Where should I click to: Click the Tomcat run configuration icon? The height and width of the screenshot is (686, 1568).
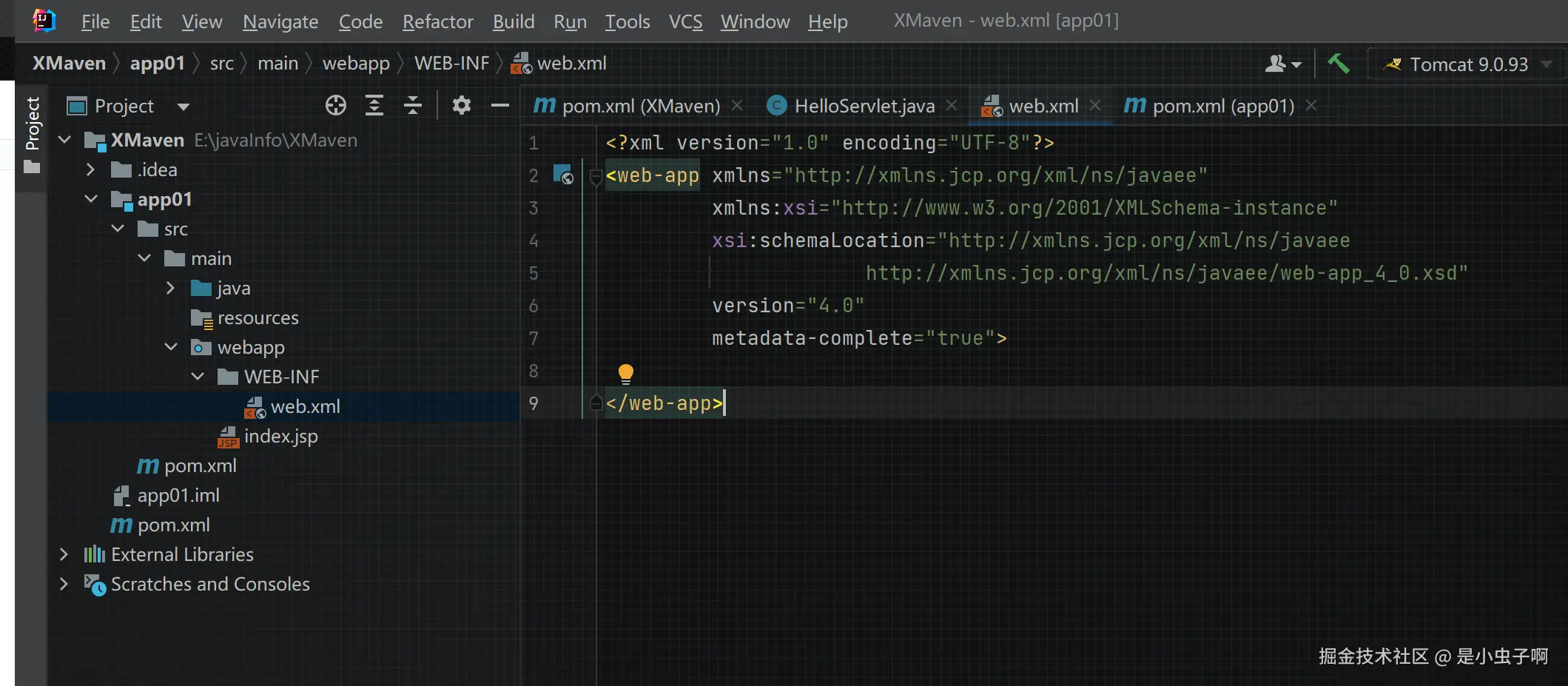(x=1393, y=64)
